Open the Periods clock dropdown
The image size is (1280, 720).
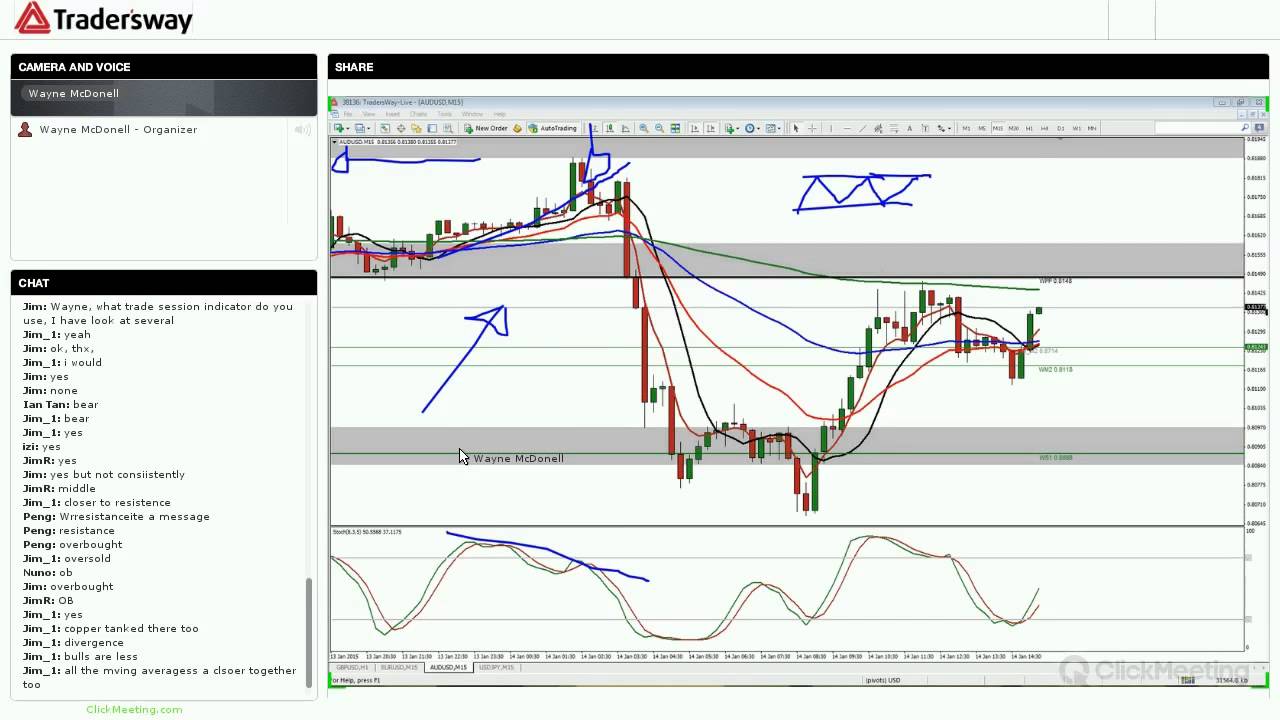(x=752, y=128)
